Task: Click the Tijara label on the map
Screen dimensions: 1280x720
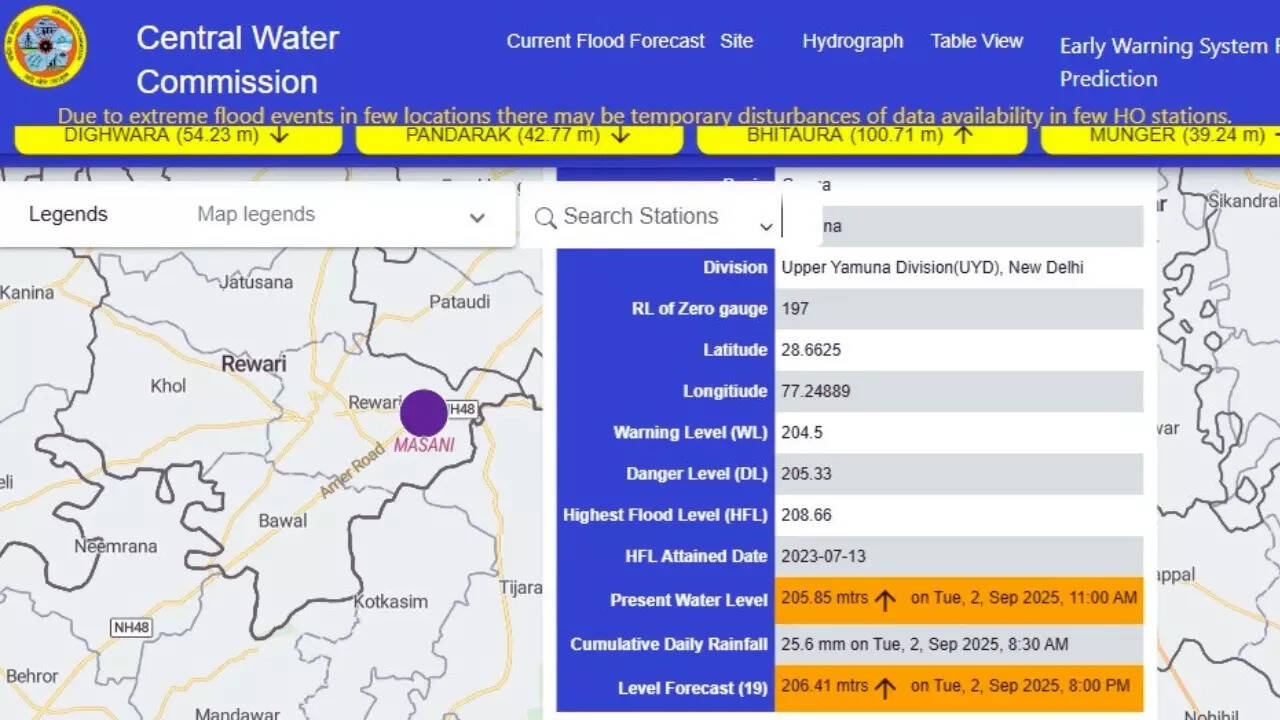Action: pyautogui.click(x=520, y=587)
